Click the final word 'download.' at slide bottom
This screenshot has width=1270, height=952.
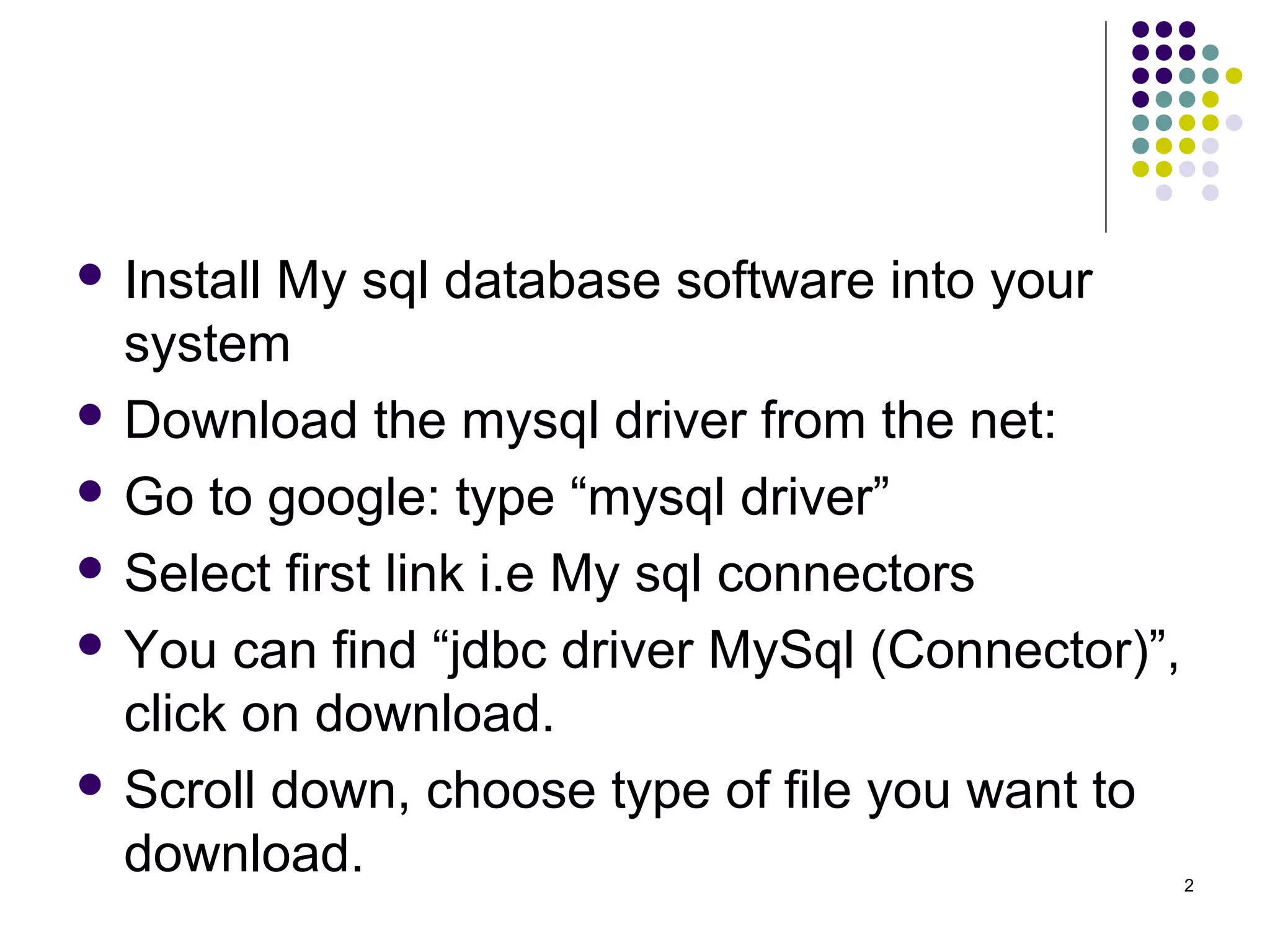(244, 853)
